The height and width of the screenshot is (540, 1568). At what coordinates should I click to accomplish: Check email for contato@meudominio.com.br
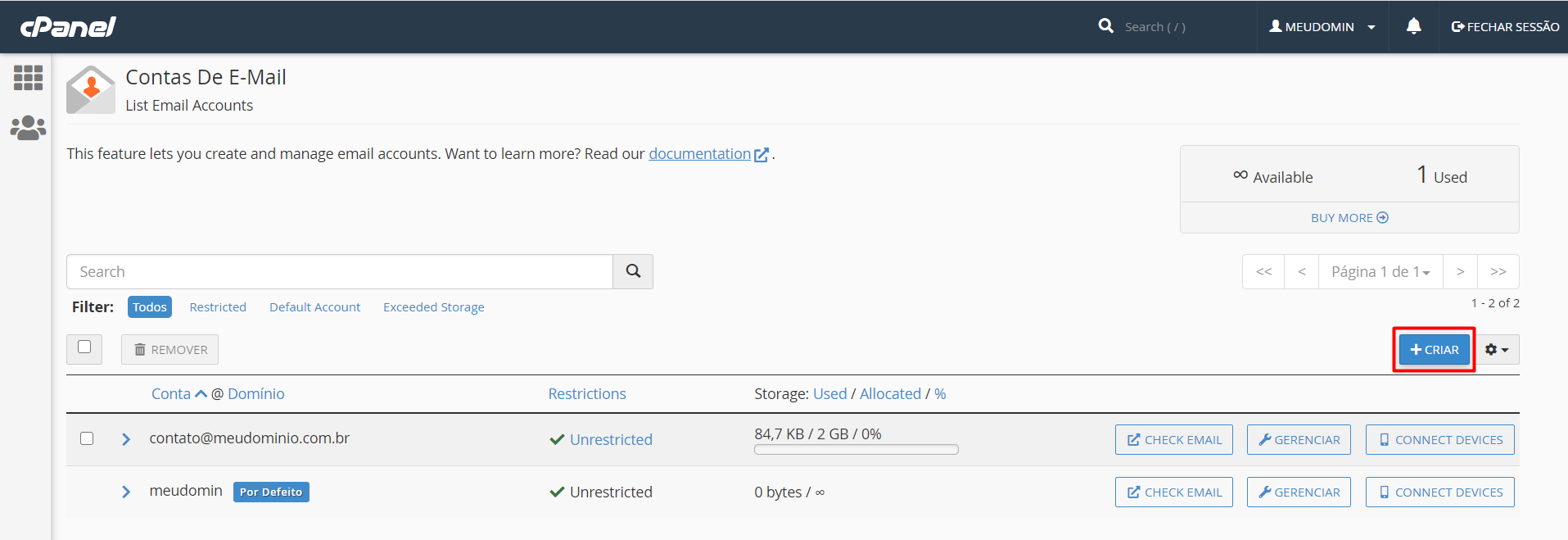(1174, 440)
